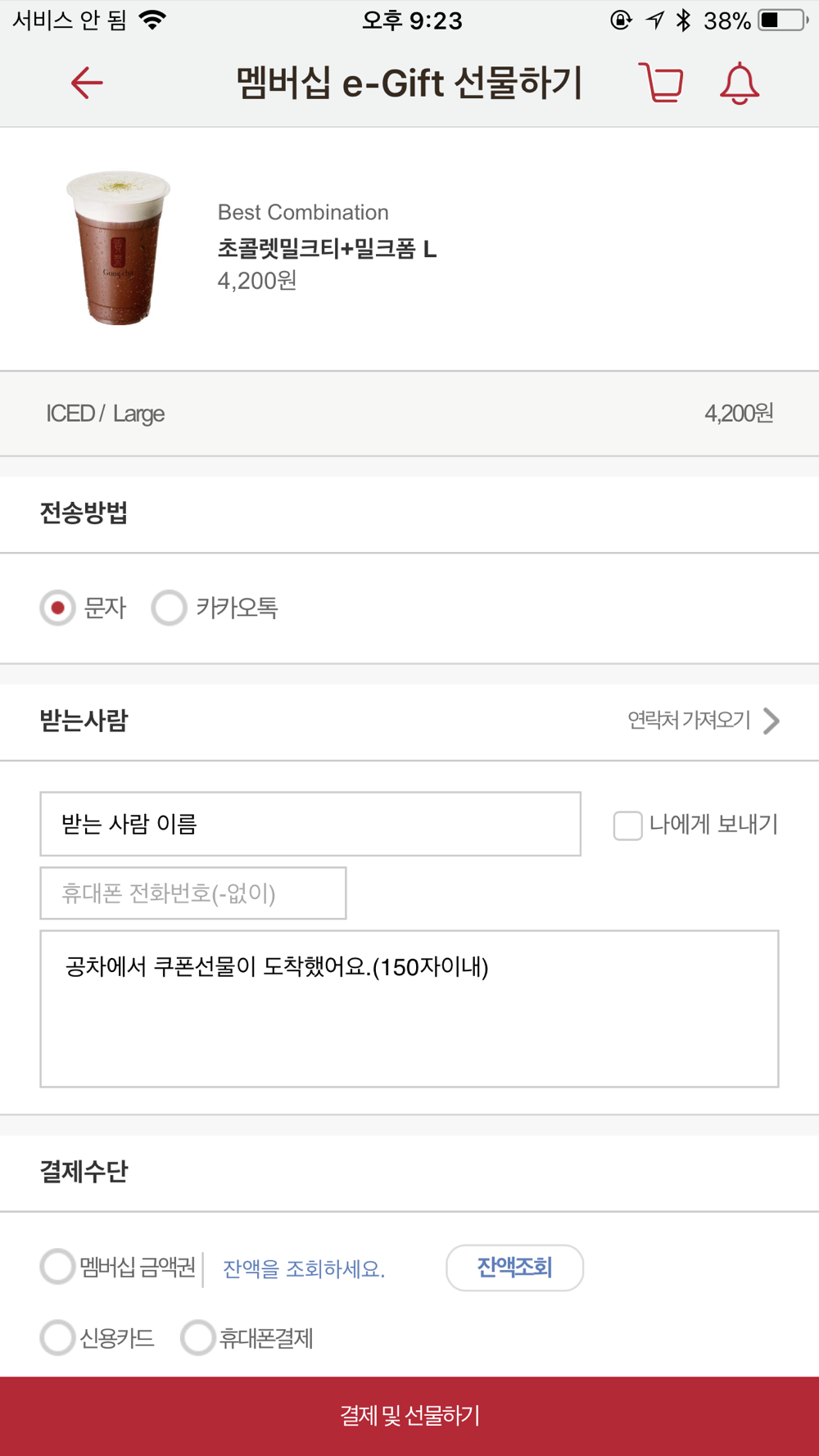Open 연락처 가져오기 chevron

pos(770,721)
